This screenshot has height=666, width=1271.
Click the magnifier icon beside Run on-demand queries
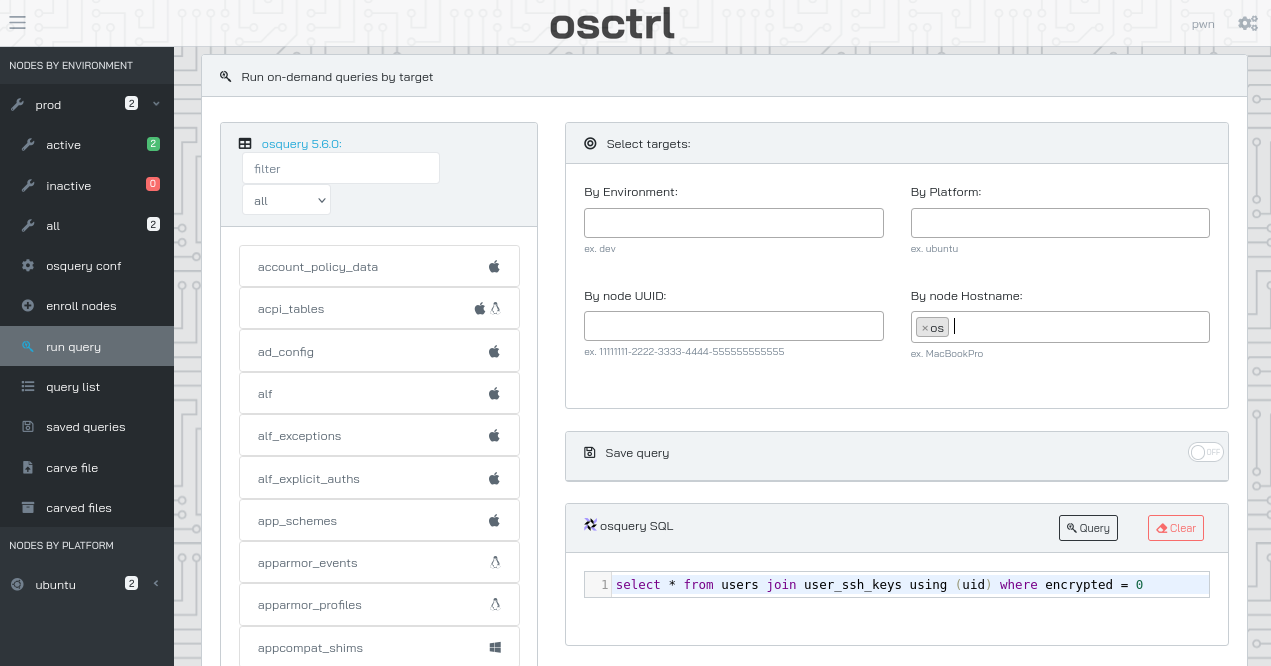pos(226,76)
